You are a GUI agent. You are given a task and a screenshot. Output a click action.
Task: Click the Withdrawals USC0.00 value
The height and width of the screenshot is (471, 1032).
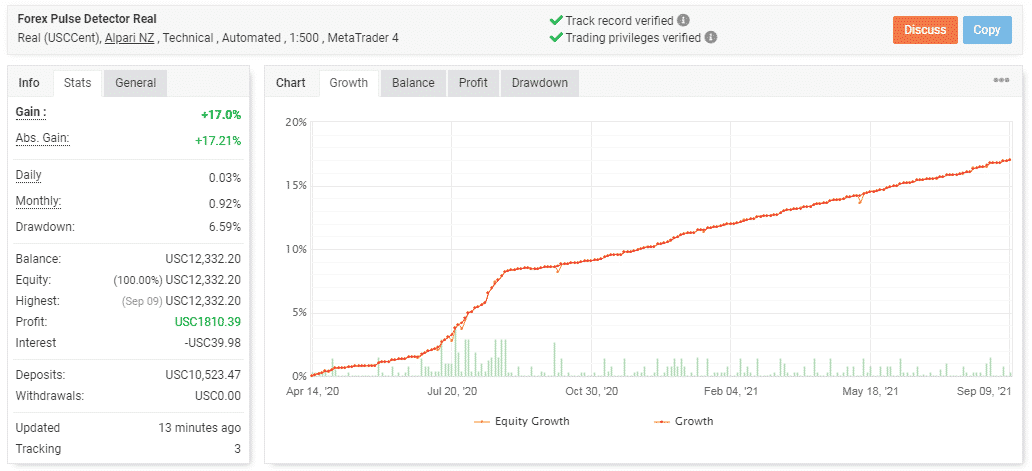coord(218,396)
